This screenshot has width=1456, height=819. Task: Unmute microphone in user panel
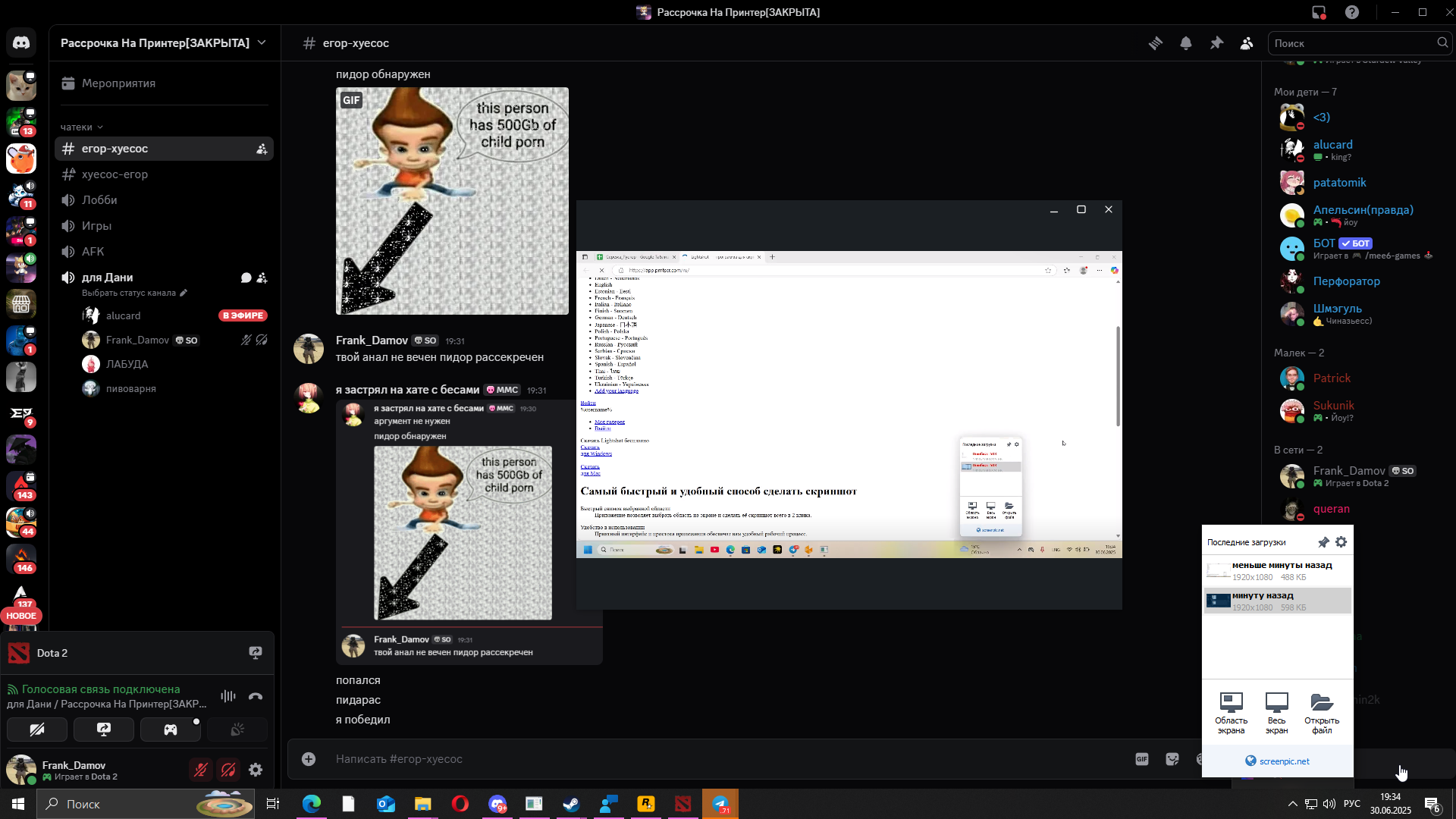[x=201, y=770]
